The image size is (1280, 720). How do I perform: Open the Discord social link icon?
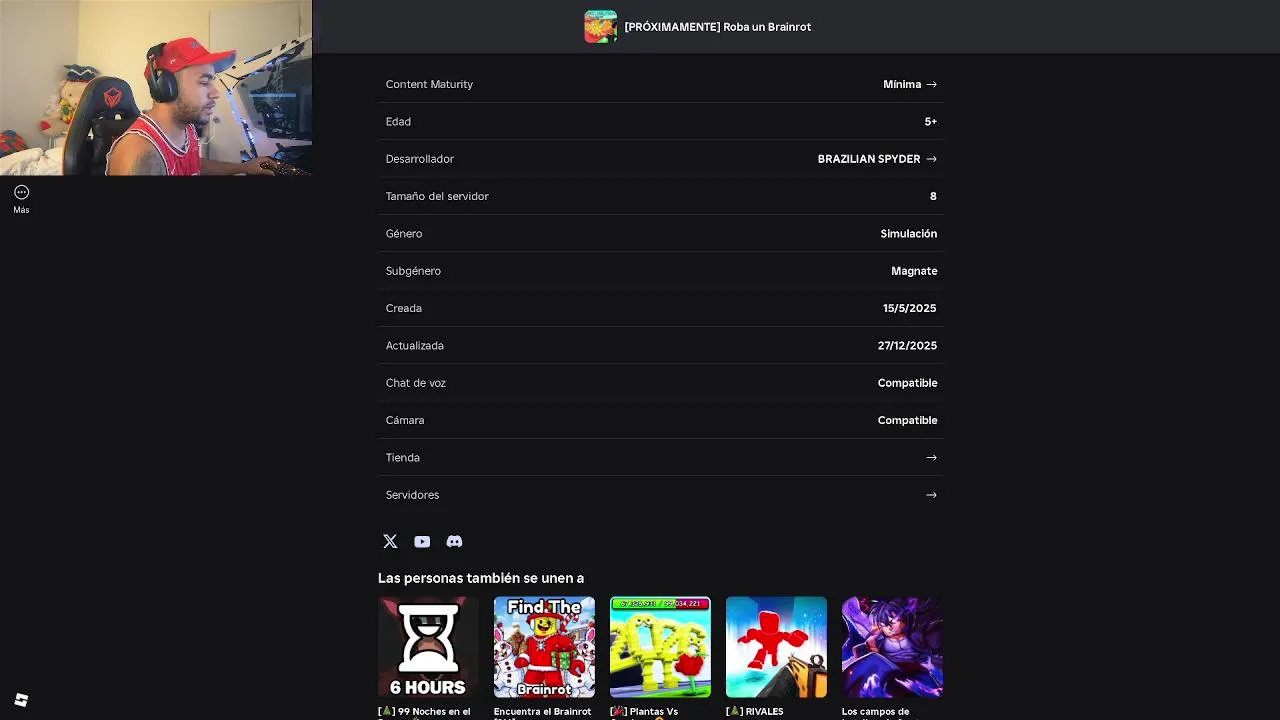pyautogui.click(x=454, y=541)
